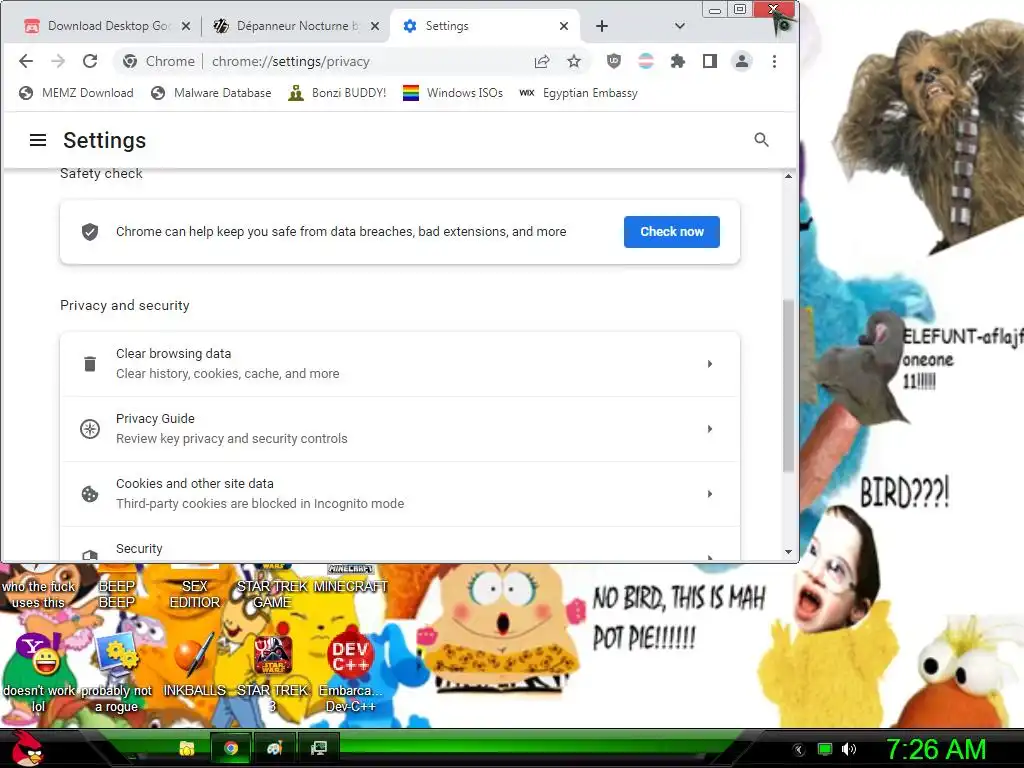Open the Bonzi BUDDY! bookmark
The height and width of the screenshot is (768, 1024).
point(337,93)
